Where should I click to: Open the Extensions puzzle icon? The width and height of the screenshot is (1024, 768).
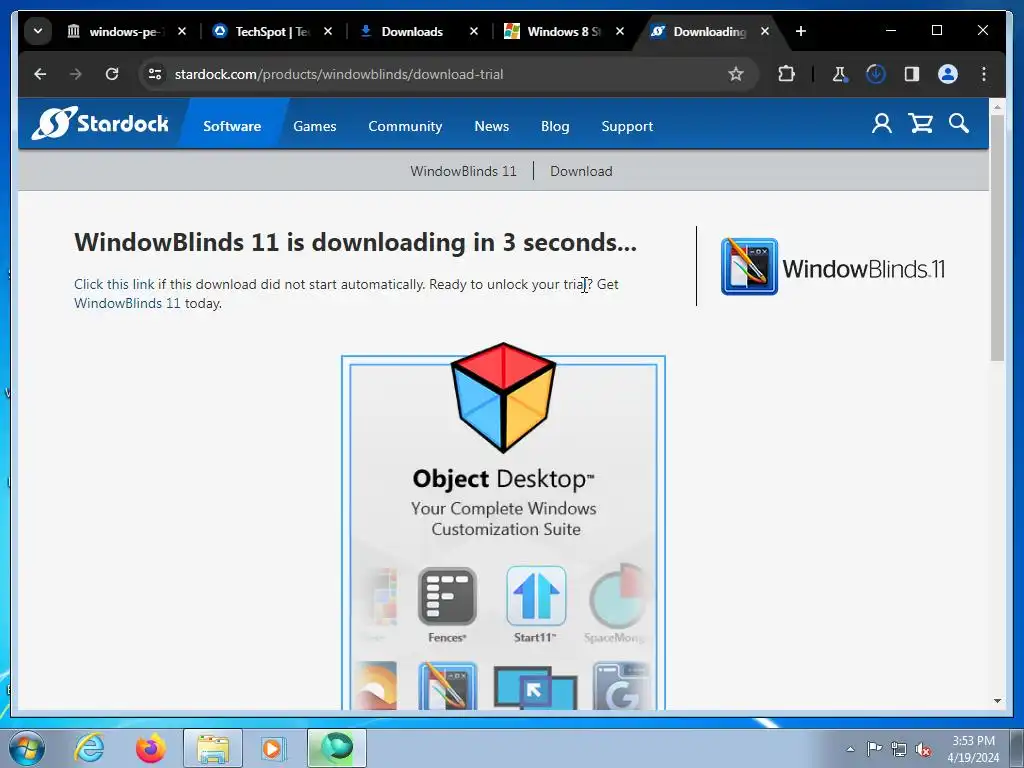(786, 74)
